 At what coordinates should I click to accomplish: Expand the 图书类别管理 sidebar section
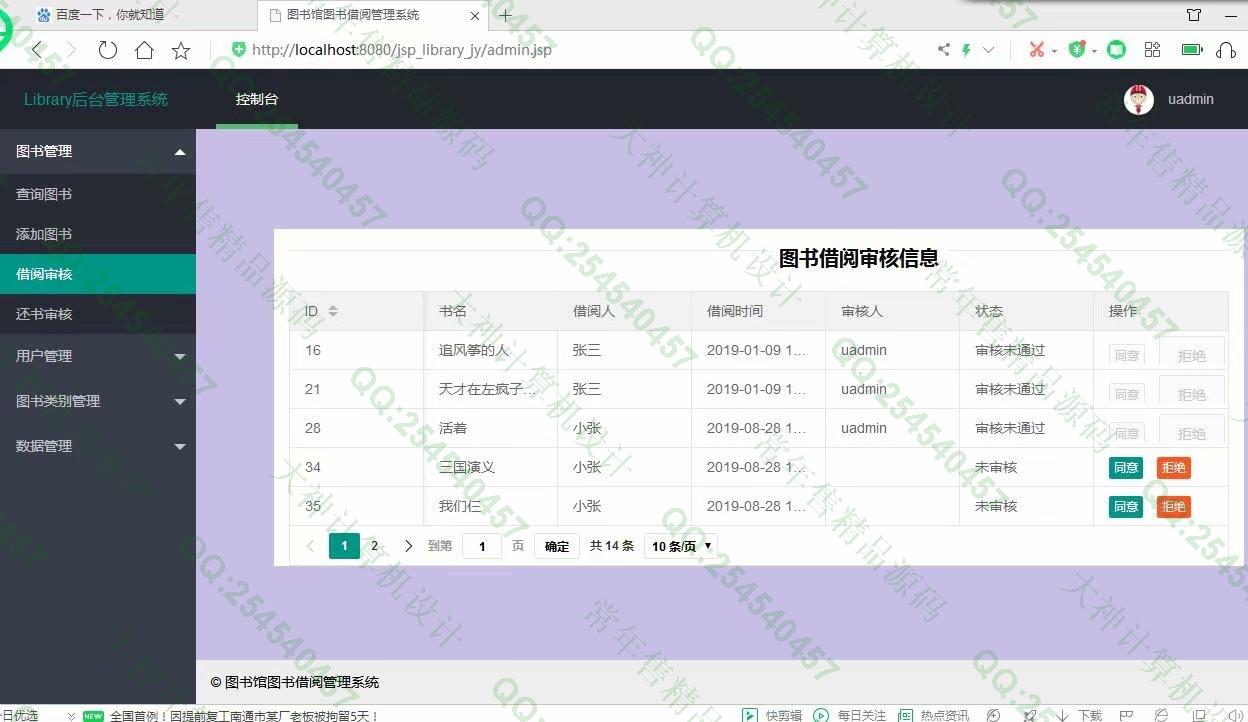(98, 401)
